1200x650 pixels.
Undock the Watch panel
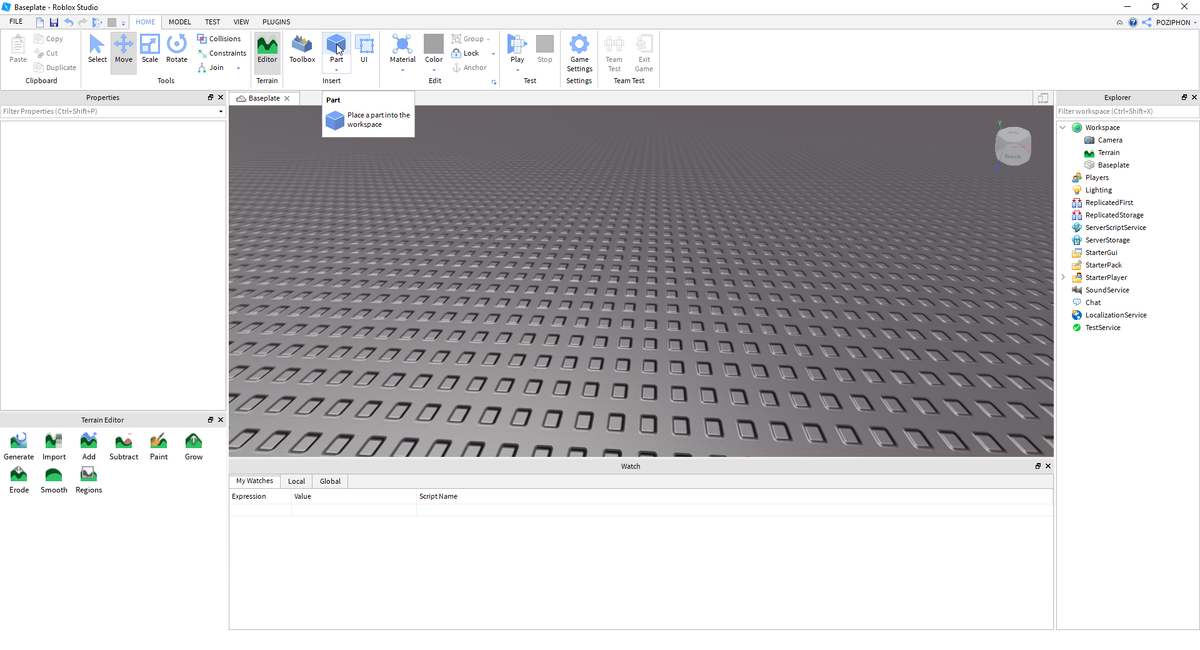tap(1038, 466)
